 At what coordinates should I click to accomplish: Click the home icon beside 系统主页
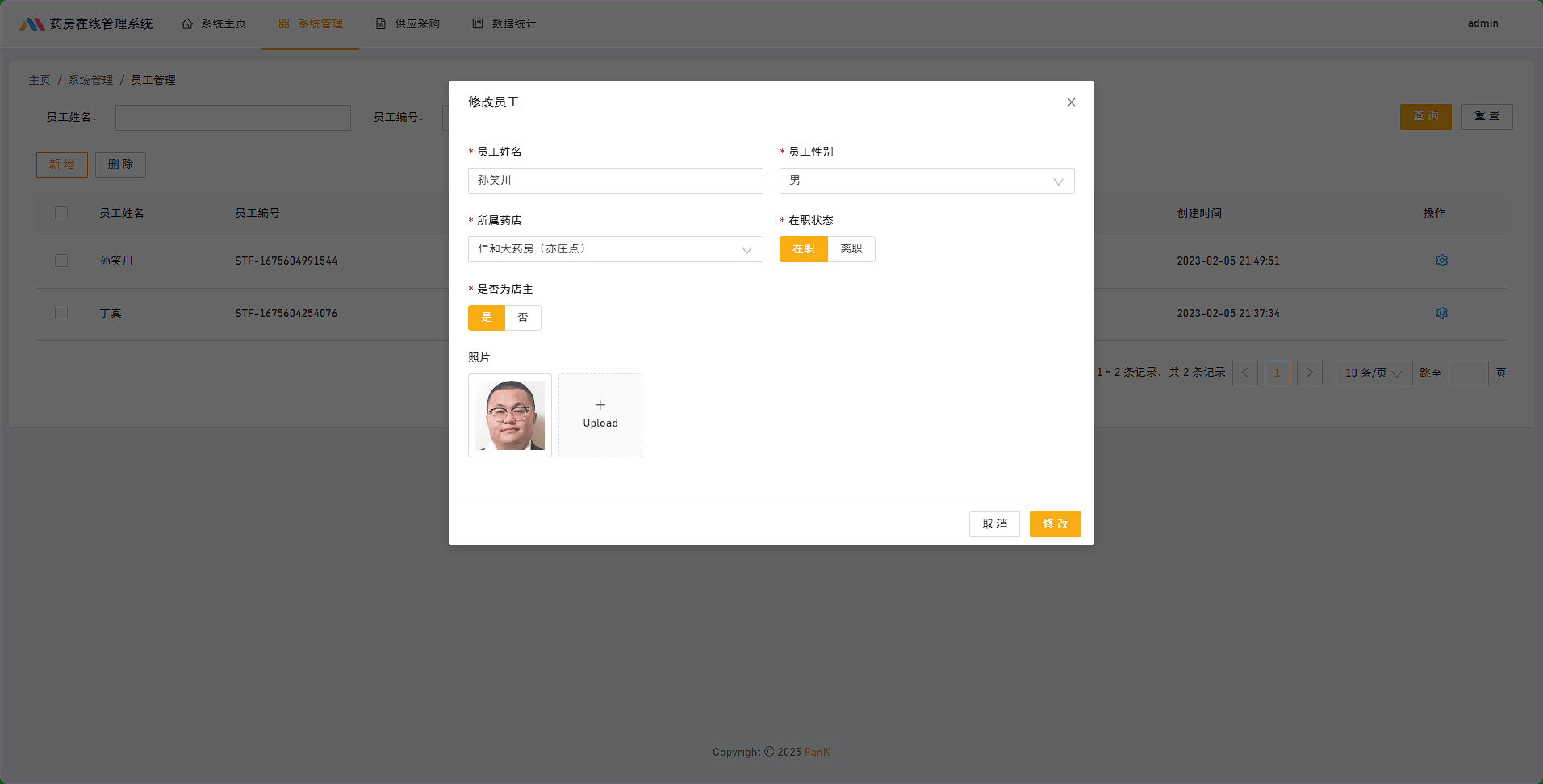pyautogui.click(x=187, y=24)
